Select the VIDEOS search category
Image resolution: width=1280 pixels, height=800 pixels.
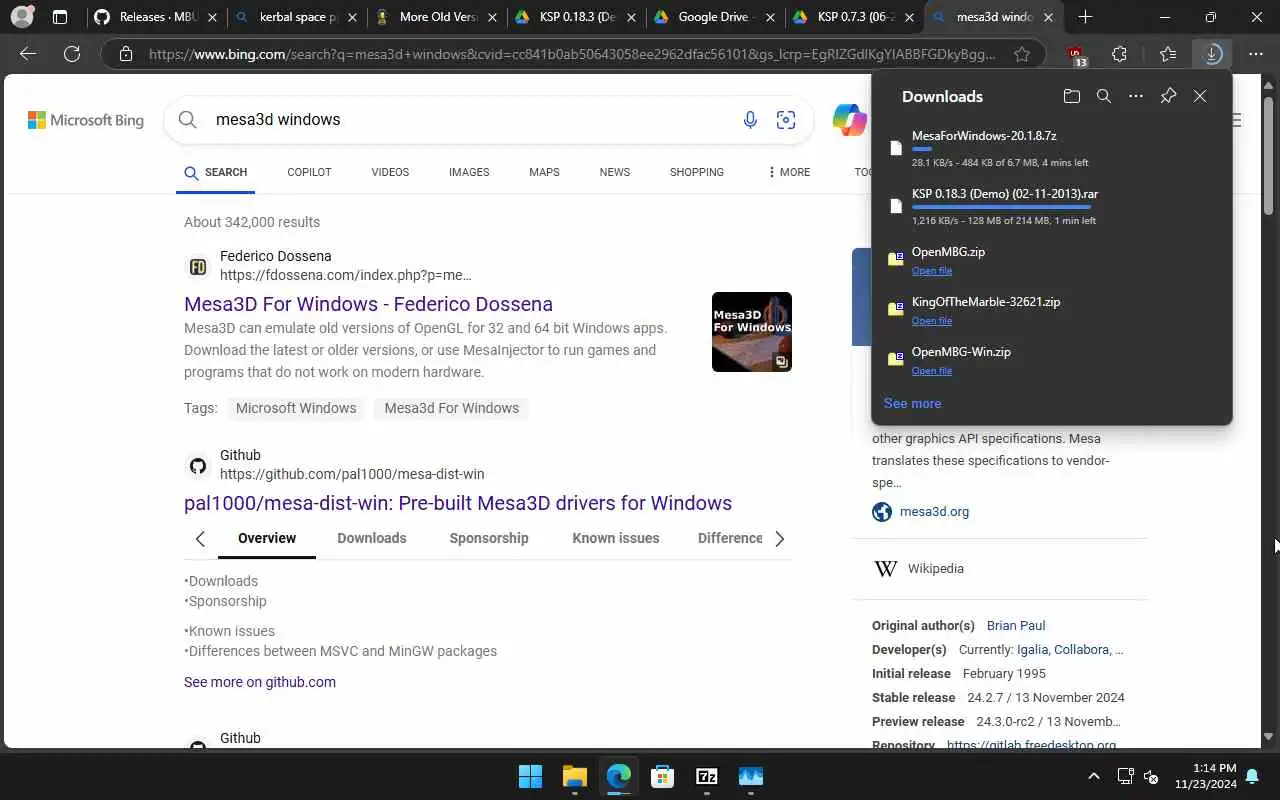(x=390, y=172)
